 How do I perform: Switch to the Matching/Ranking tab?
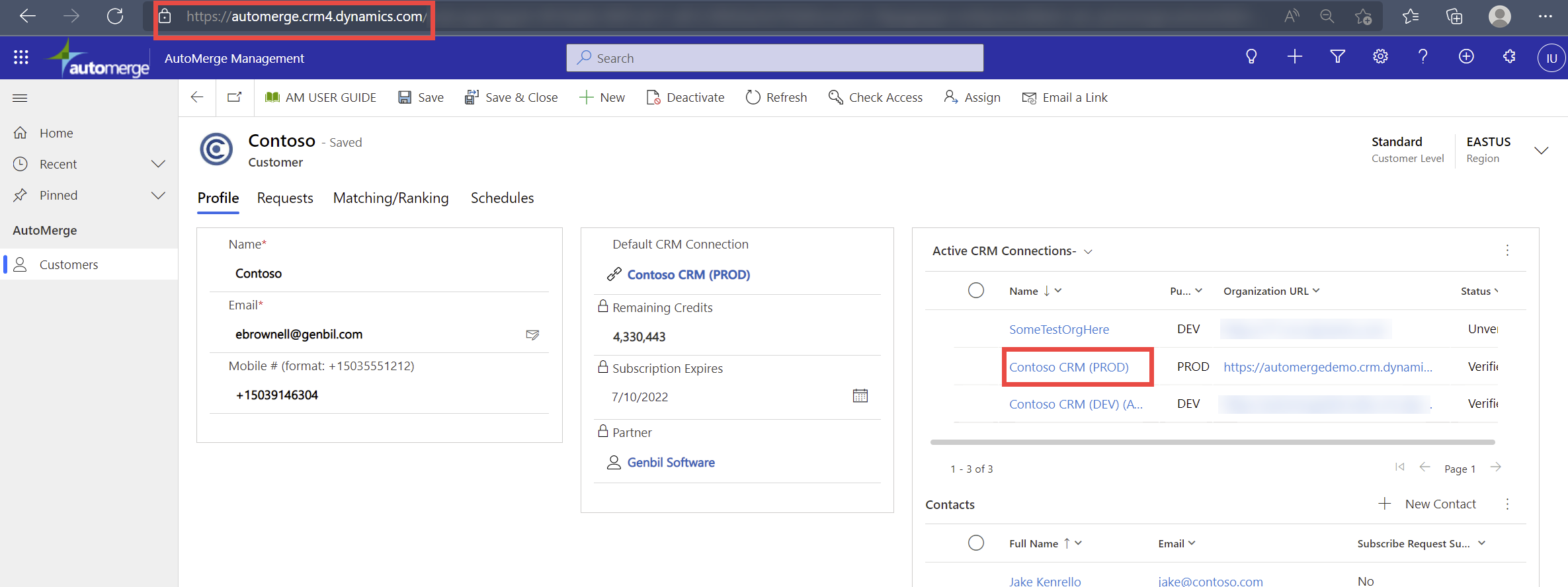point(391,198)
